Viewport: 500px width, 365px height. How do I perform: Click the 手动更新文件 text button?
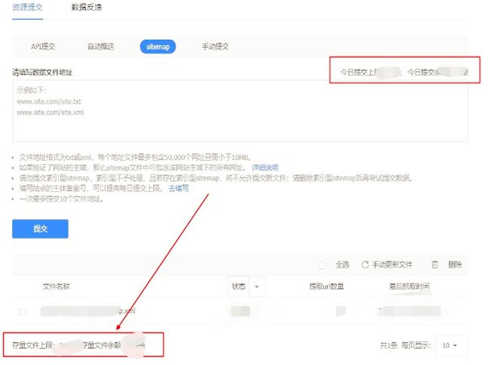click(392, 265)
